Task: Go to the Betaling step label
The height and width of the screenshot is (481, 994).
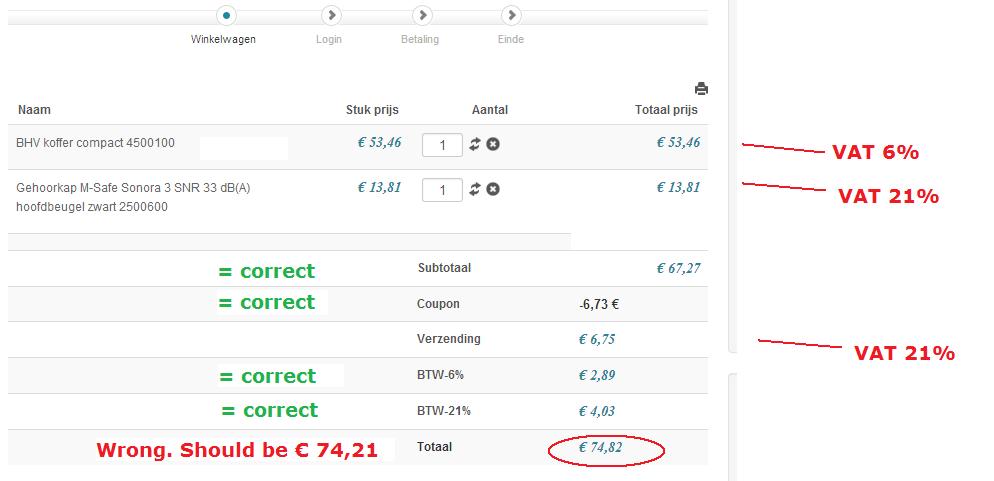Action: point(419,40)
